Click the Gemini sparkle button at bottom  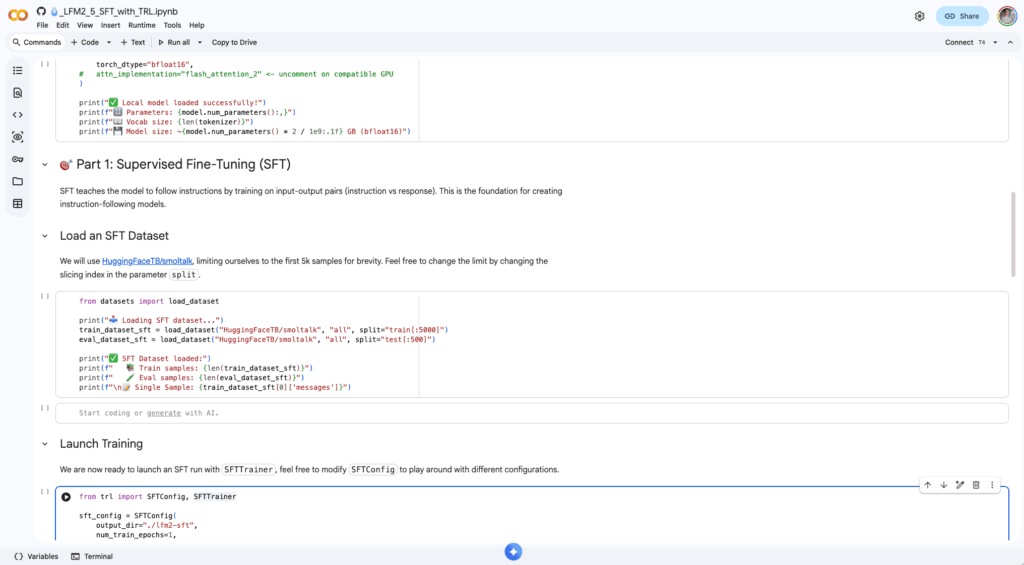point(513,552)
